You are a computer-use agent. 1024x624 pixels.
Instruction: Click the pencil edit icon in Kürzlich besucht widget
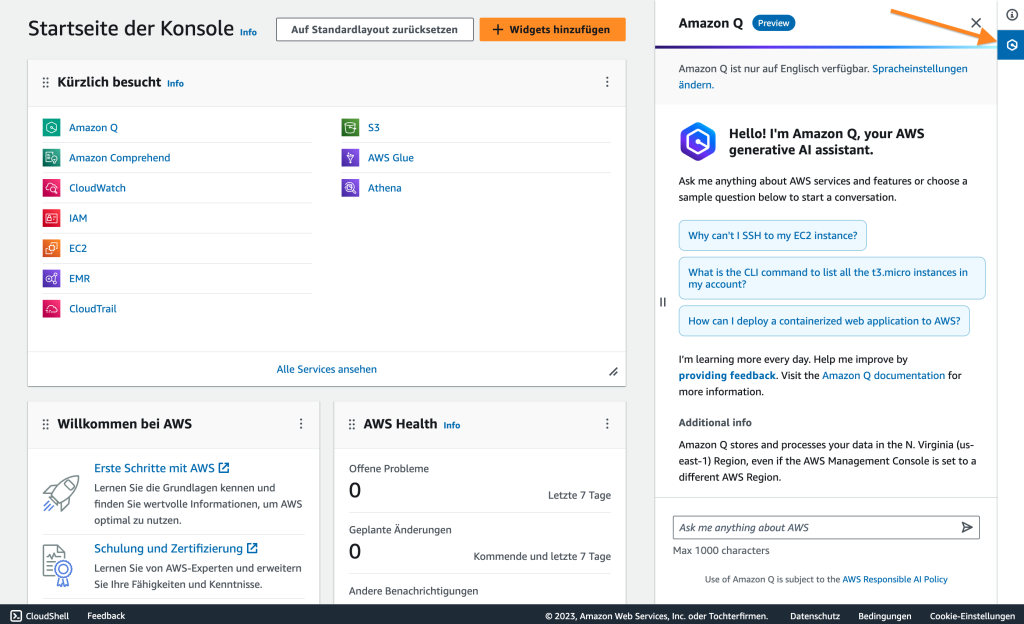pyautogui.click(x=613, y=370)
